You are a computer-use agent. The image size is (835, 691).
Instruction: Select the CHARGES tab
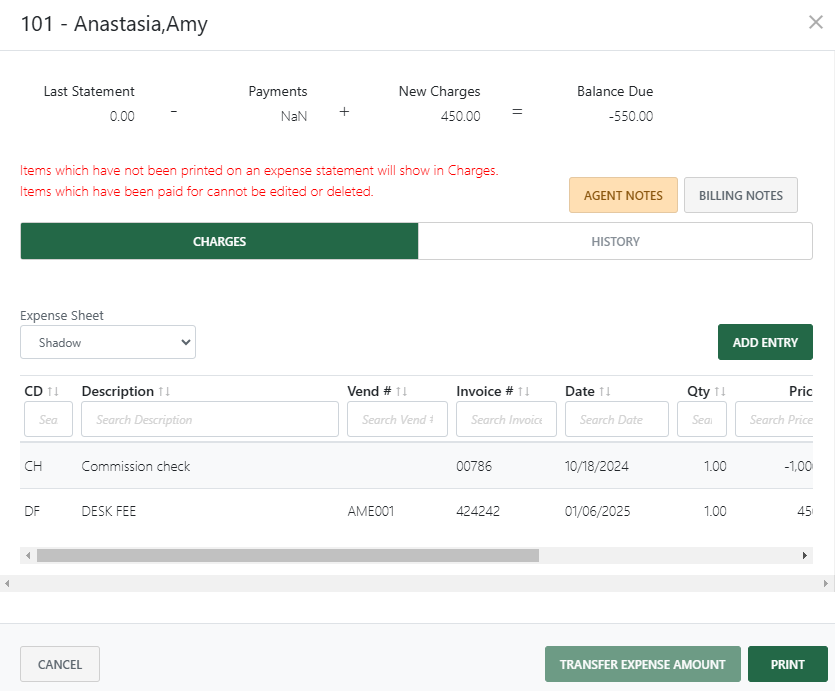219,241
